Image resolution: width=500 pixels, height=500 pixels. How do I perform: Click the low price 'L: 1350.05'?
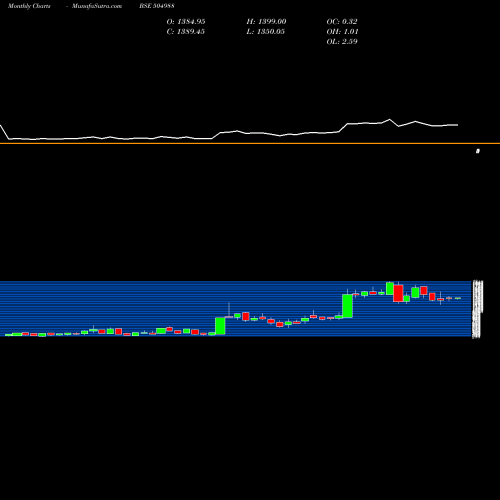[x=266, y=31]
